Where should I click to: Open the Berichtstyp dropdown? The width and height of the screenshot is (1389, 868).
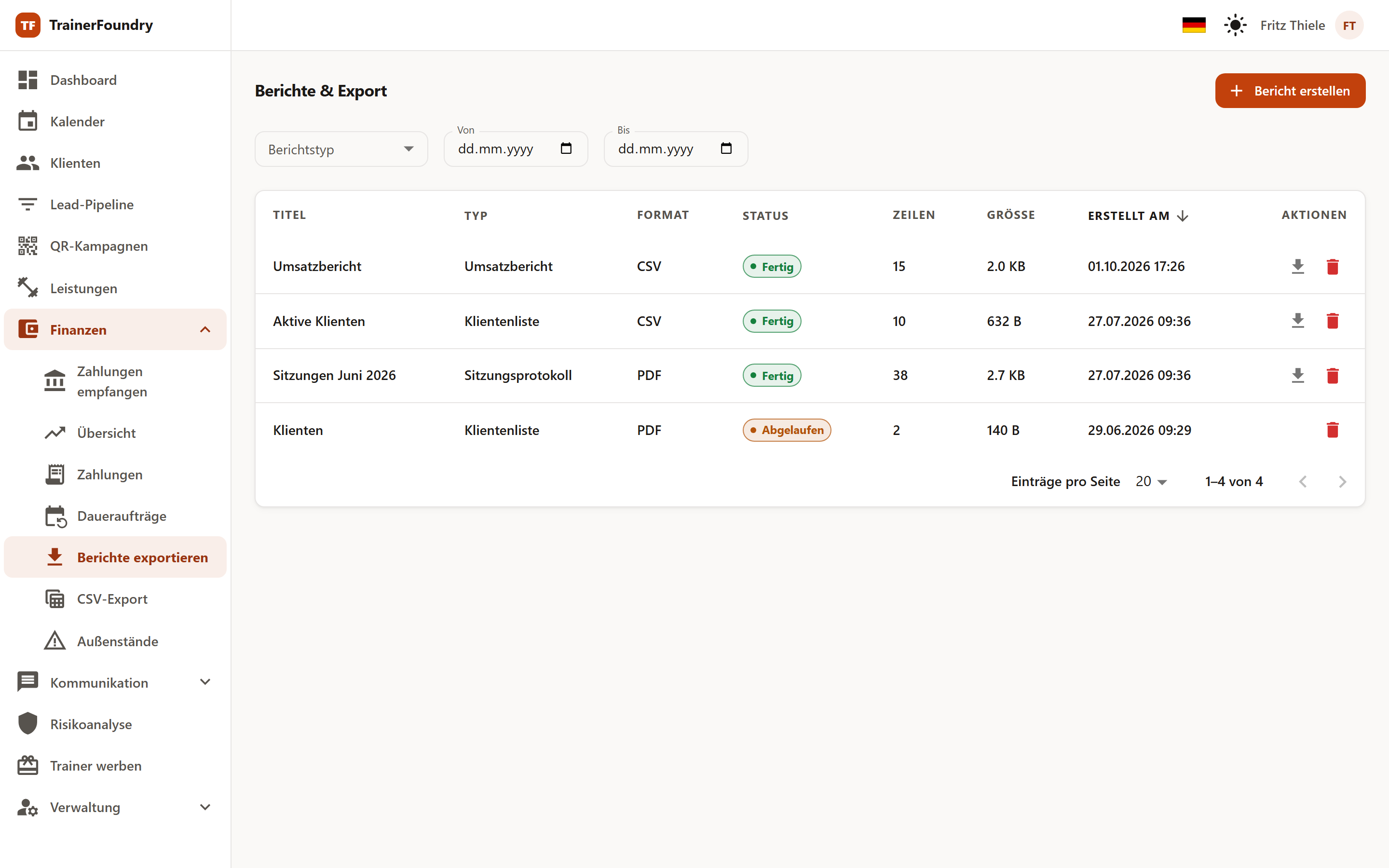click(341, 149)
